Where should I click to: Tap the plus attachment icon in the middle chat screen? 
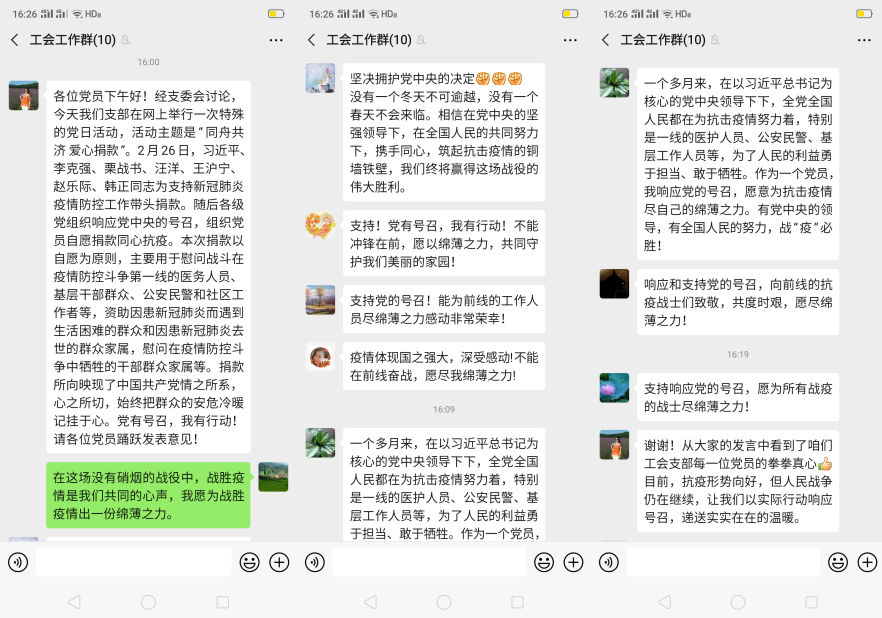pyautogui.click(x=573, y=562)
